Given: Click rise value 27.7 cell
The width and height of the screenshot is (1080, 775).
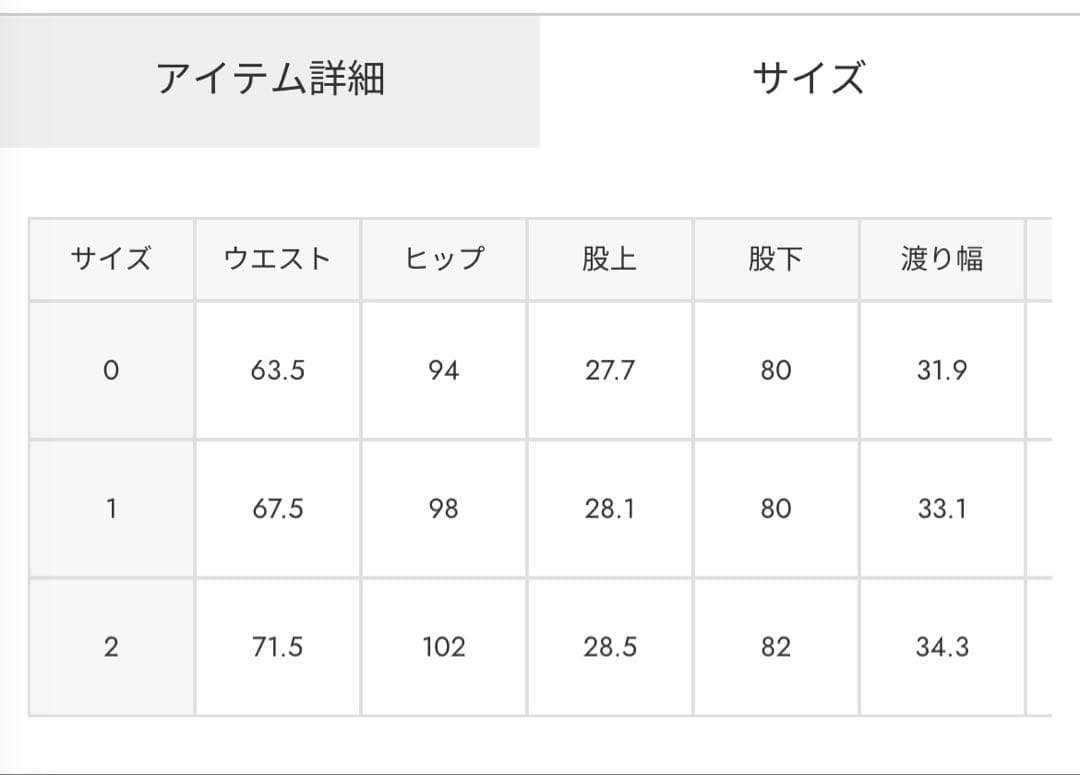Looking at the screenshot, I should [x=609, y=371].
